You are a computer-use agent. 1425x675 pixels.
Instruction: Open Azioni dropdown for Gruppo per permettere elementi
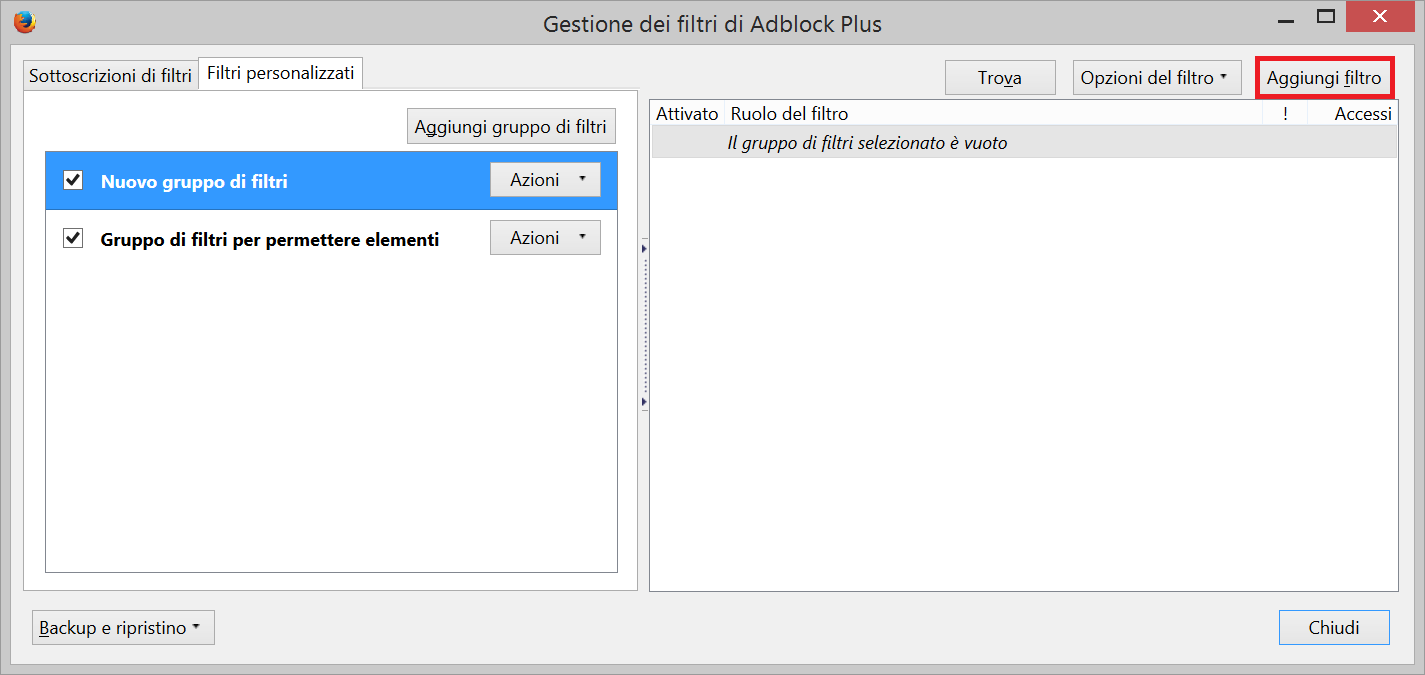click(545, 238)
